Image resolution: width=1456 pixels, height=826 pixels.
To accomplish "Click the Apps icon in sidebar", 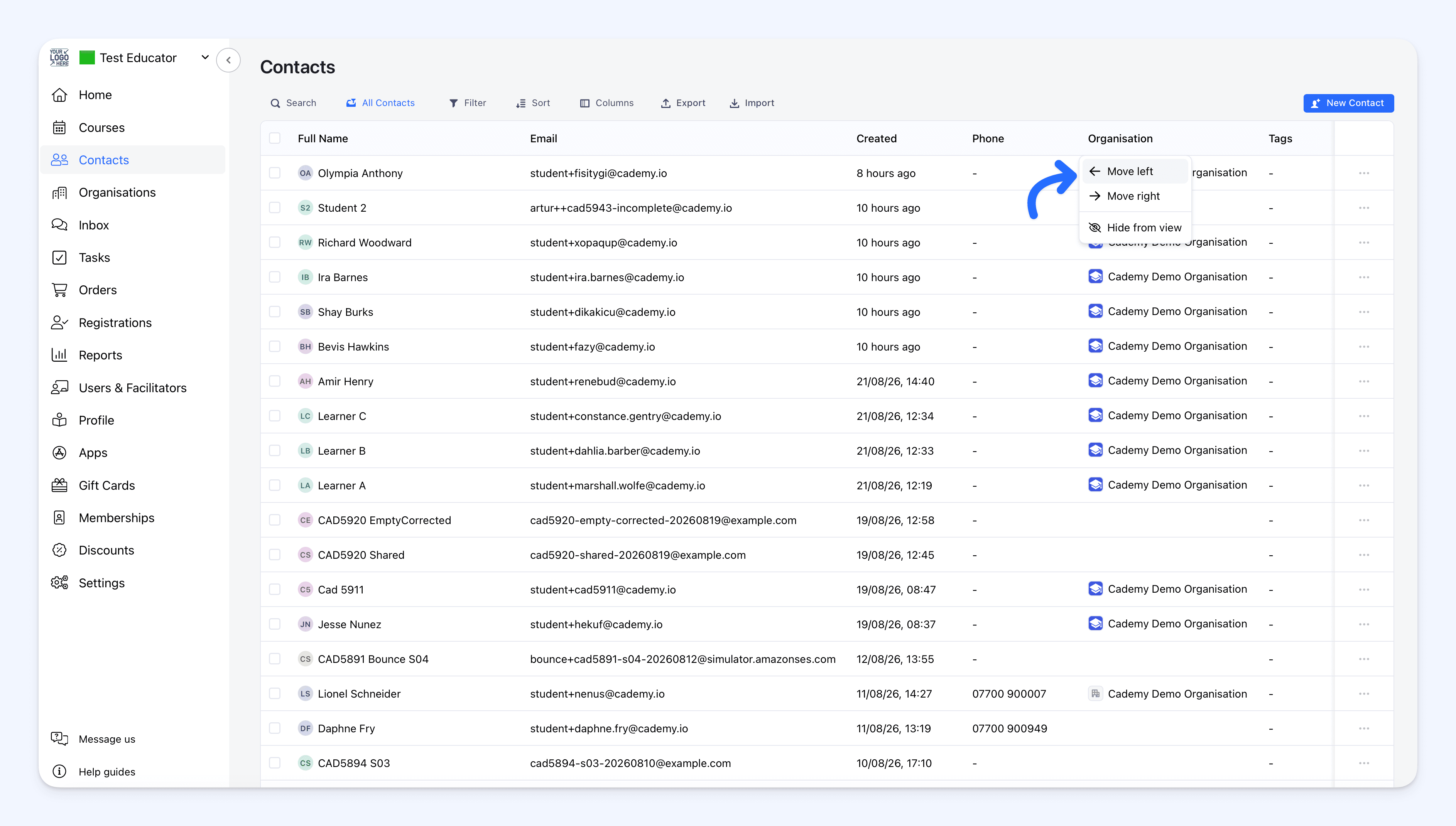I will [59, 453].
